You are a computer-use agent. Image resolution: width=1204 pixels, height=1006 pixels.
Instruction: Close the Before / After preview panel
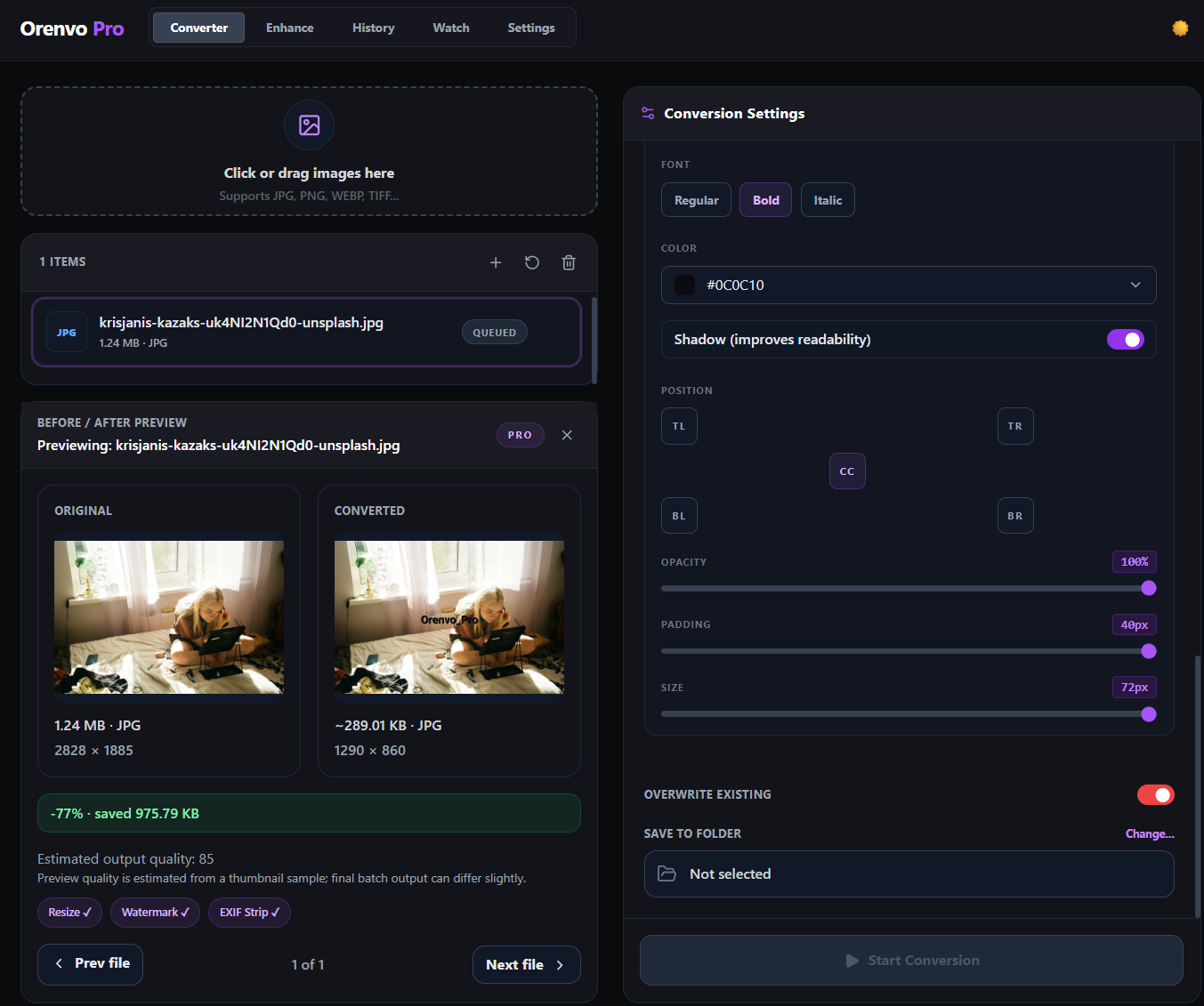pyautogui.click(x=567, y=435)
